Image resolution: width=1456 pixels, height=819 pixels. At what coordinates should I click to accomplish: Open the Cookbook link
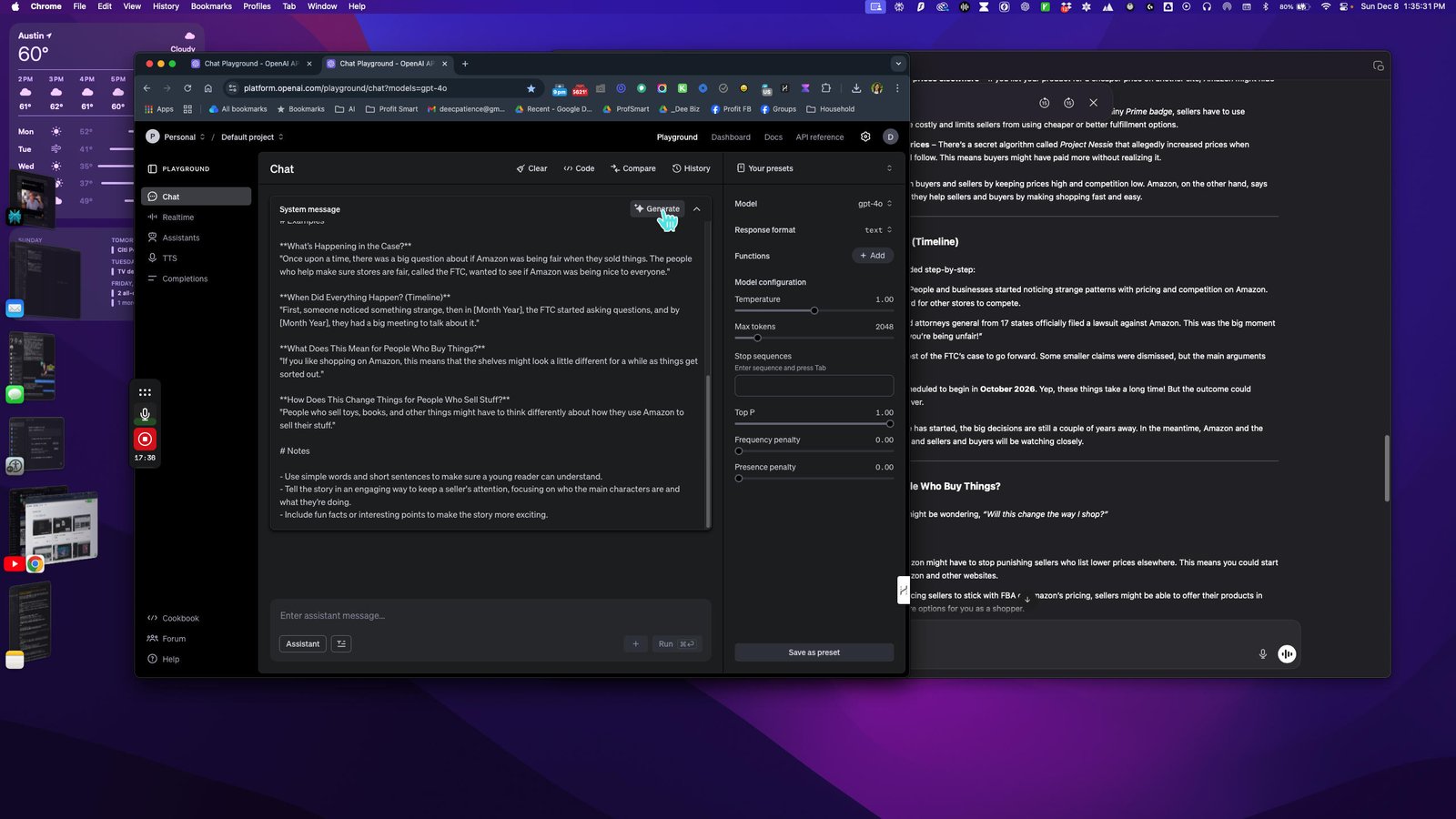[x=173, y=618]
